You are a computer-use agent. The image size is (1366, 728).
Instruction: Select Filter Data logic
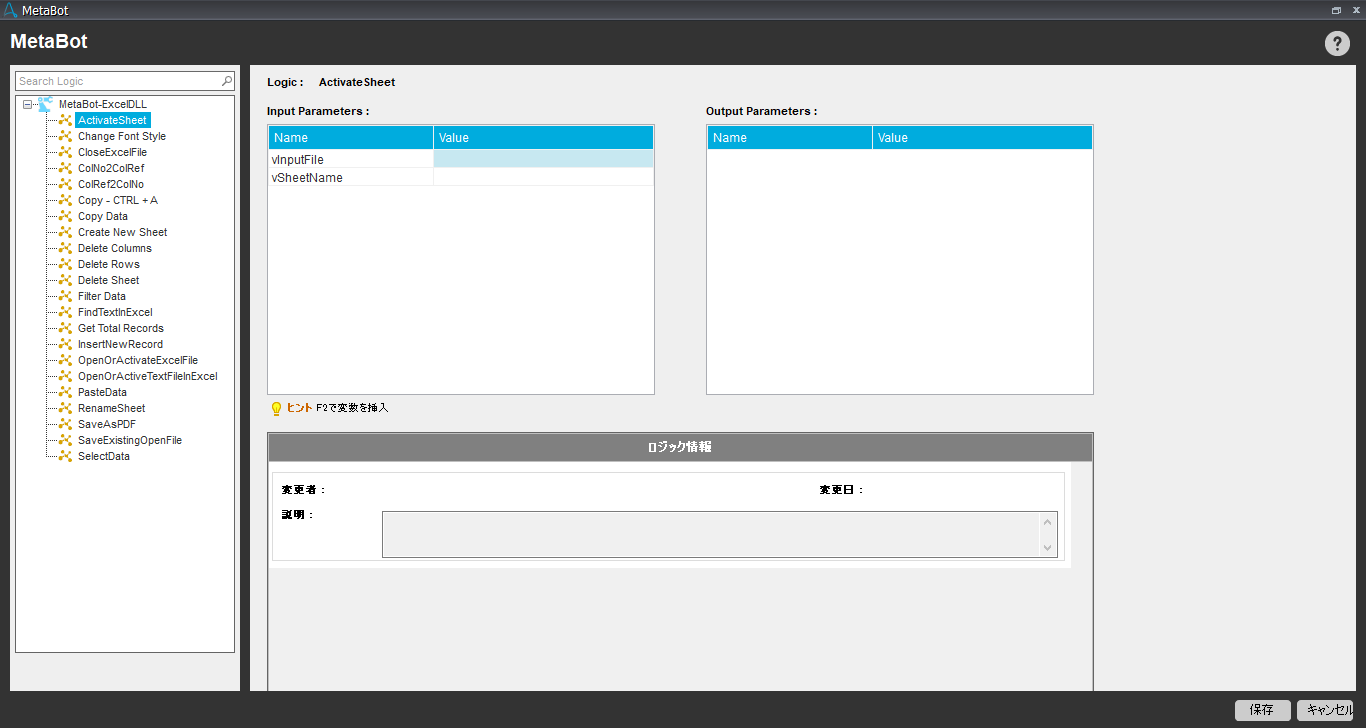(x=102, y=296)
